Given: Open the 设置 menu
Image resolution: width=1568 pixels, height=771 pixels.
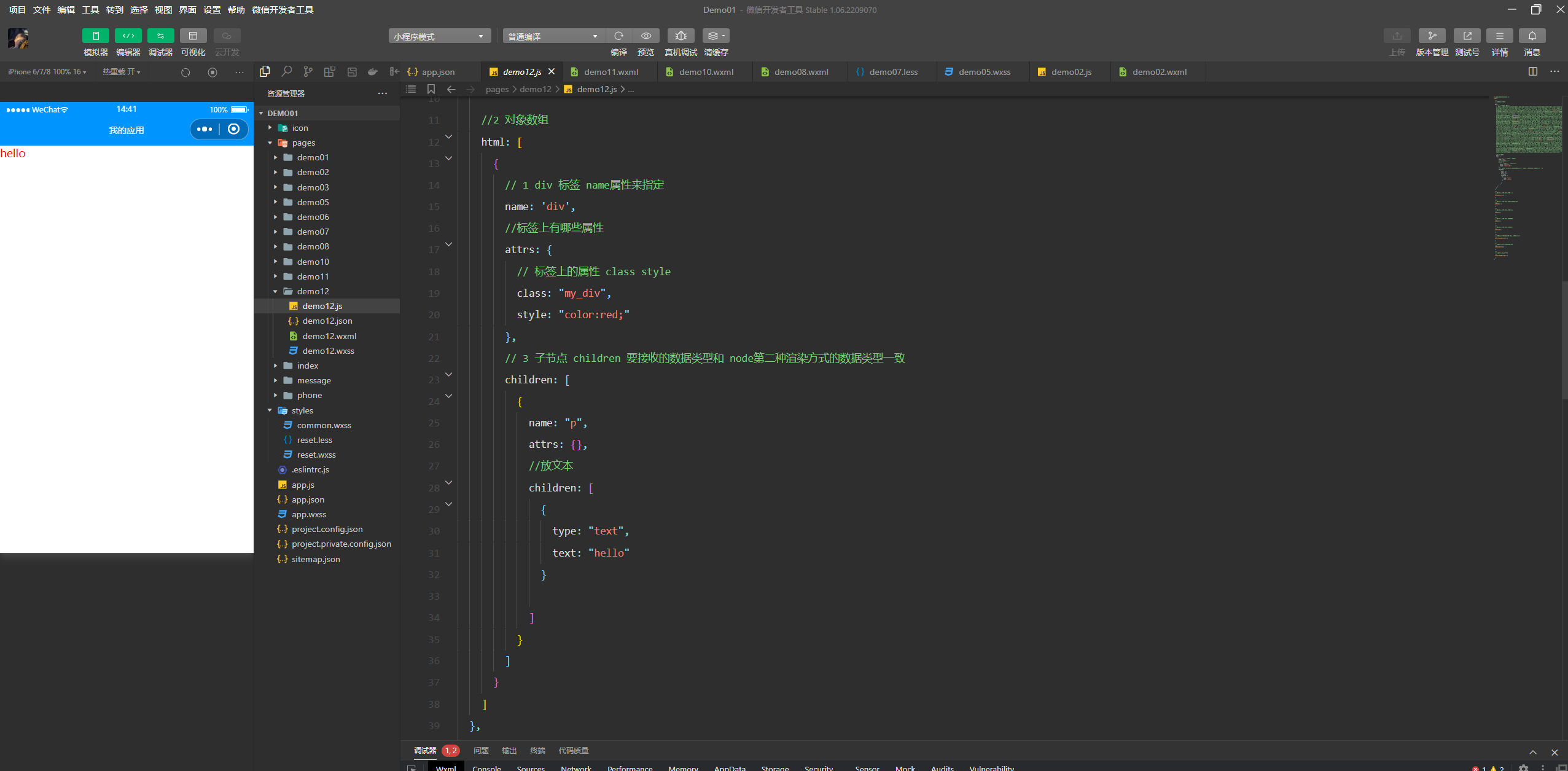Looking at the screenshot, I should [x=212, y=10].
